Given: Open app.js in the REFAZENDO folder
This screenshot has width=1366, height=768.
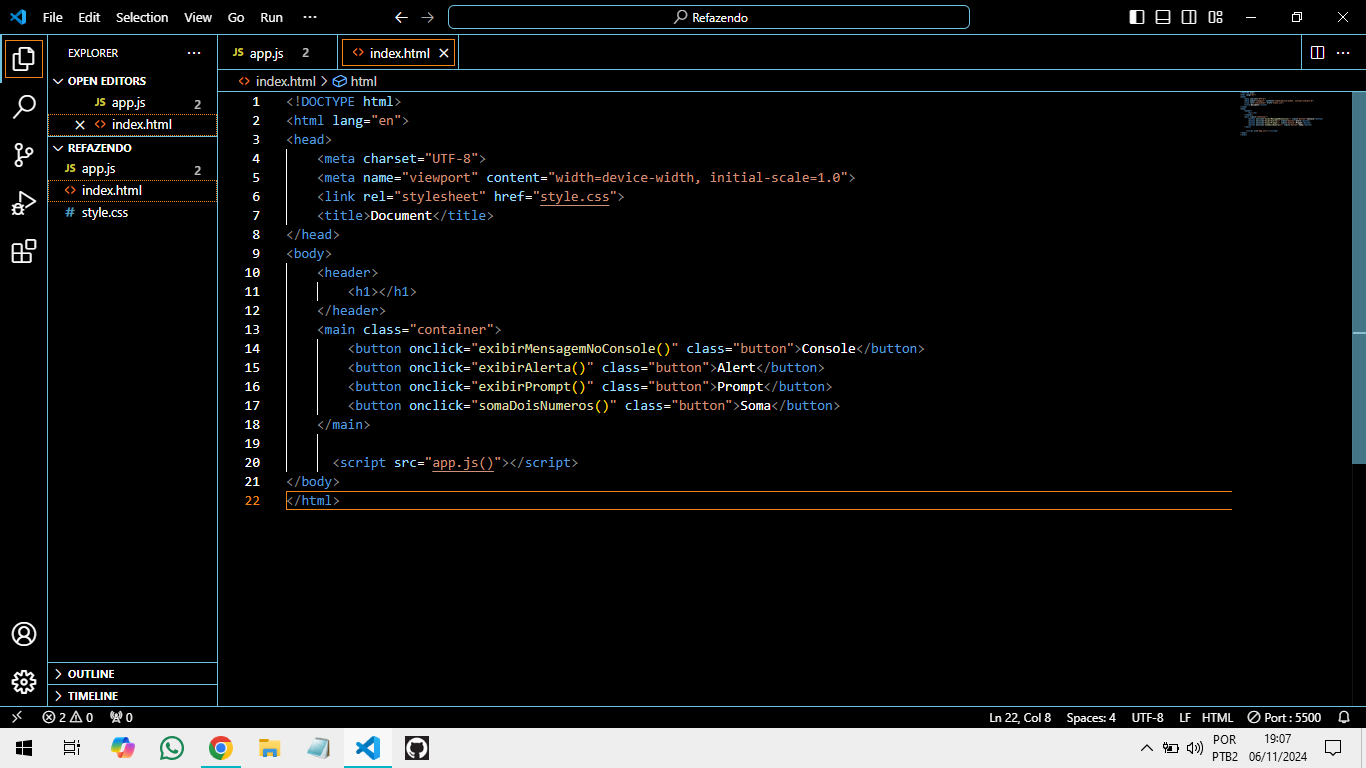Looking at the screenshot, I should [x=132, y=169].
